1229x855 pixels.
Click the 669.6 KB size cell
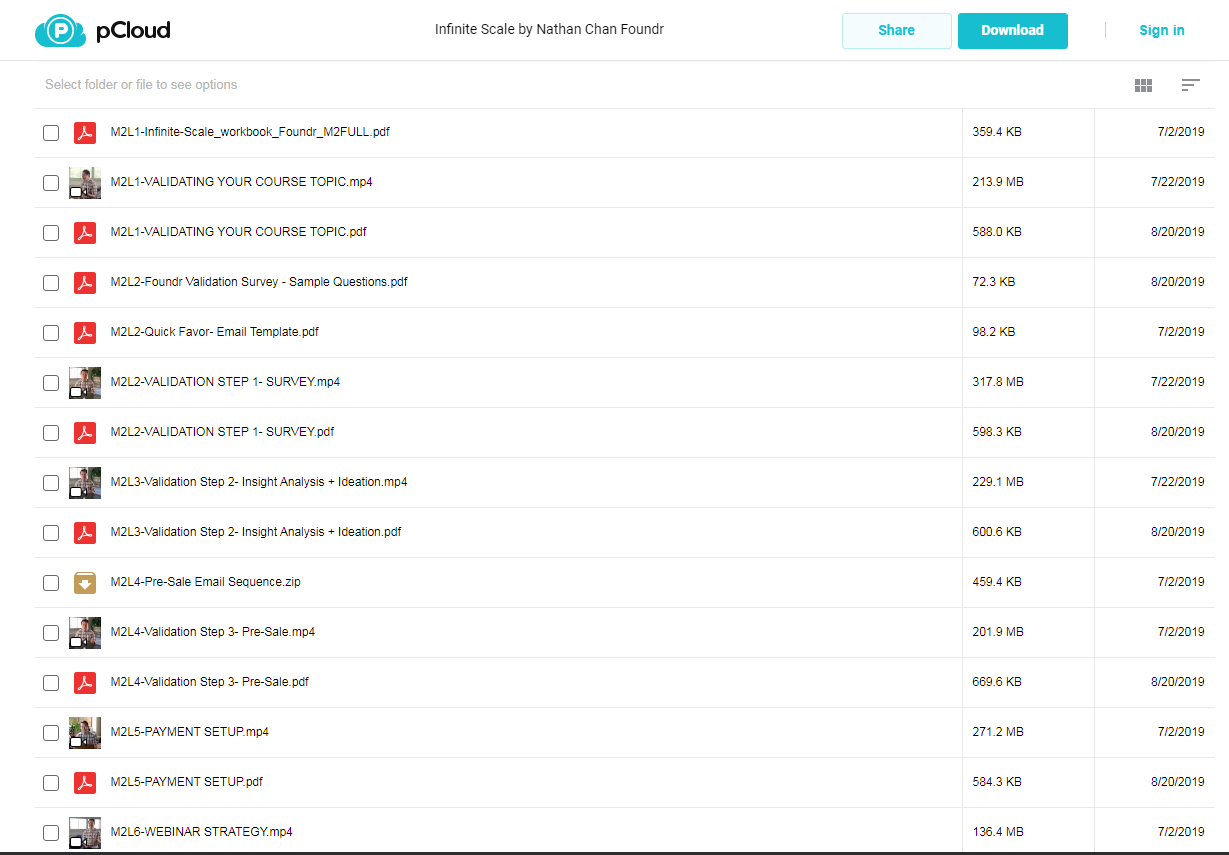click(997, 682)
